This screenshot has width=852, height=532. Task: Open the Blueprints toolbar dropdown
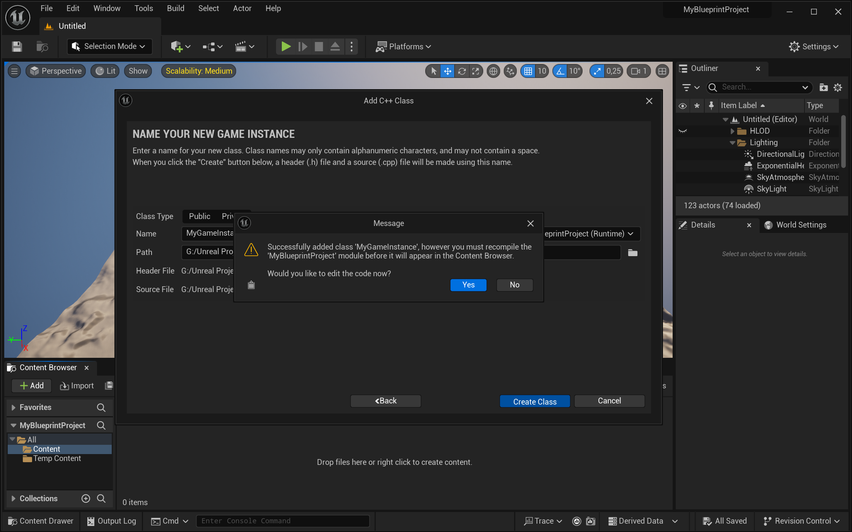pos(212,47)
